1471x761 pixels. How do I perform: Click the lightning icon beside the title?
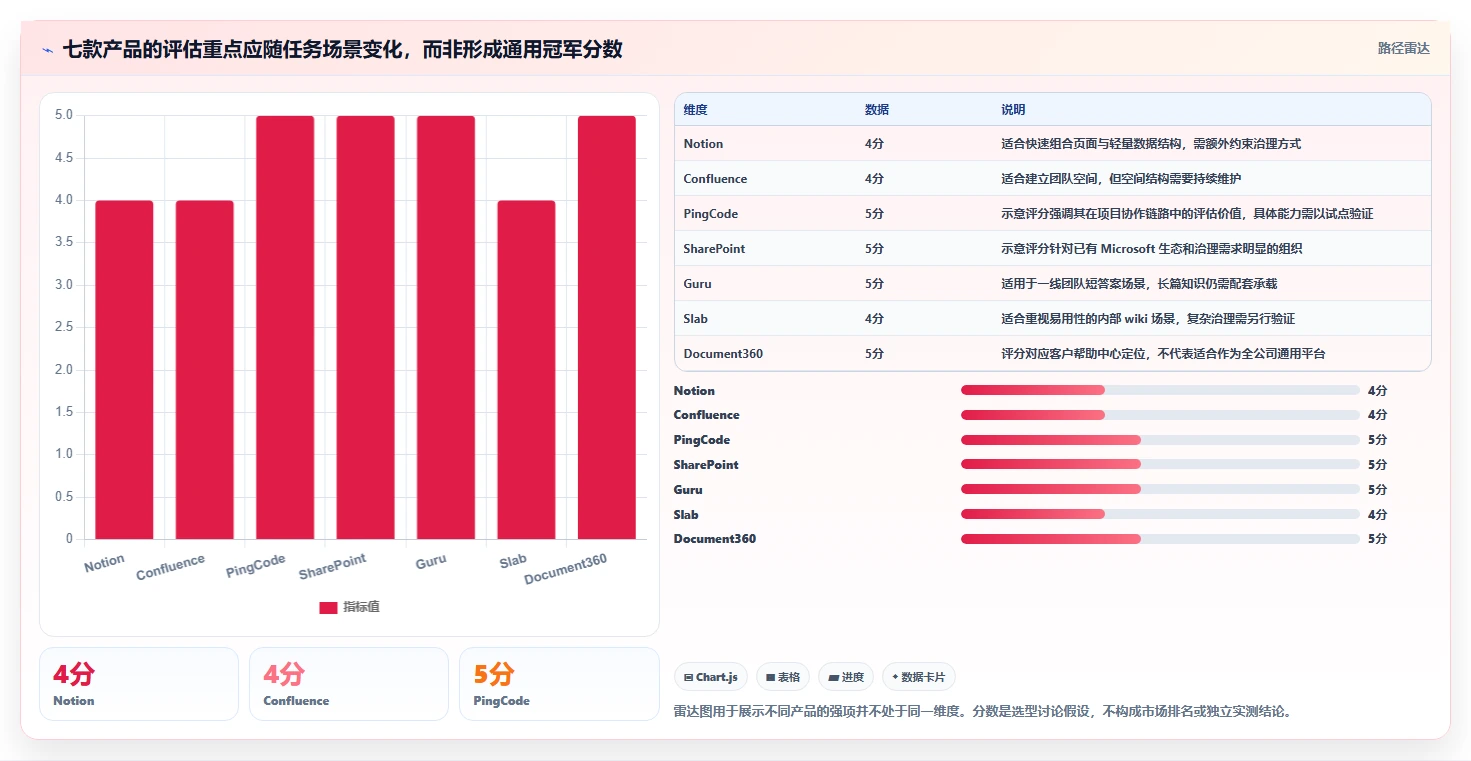[48, 50]
